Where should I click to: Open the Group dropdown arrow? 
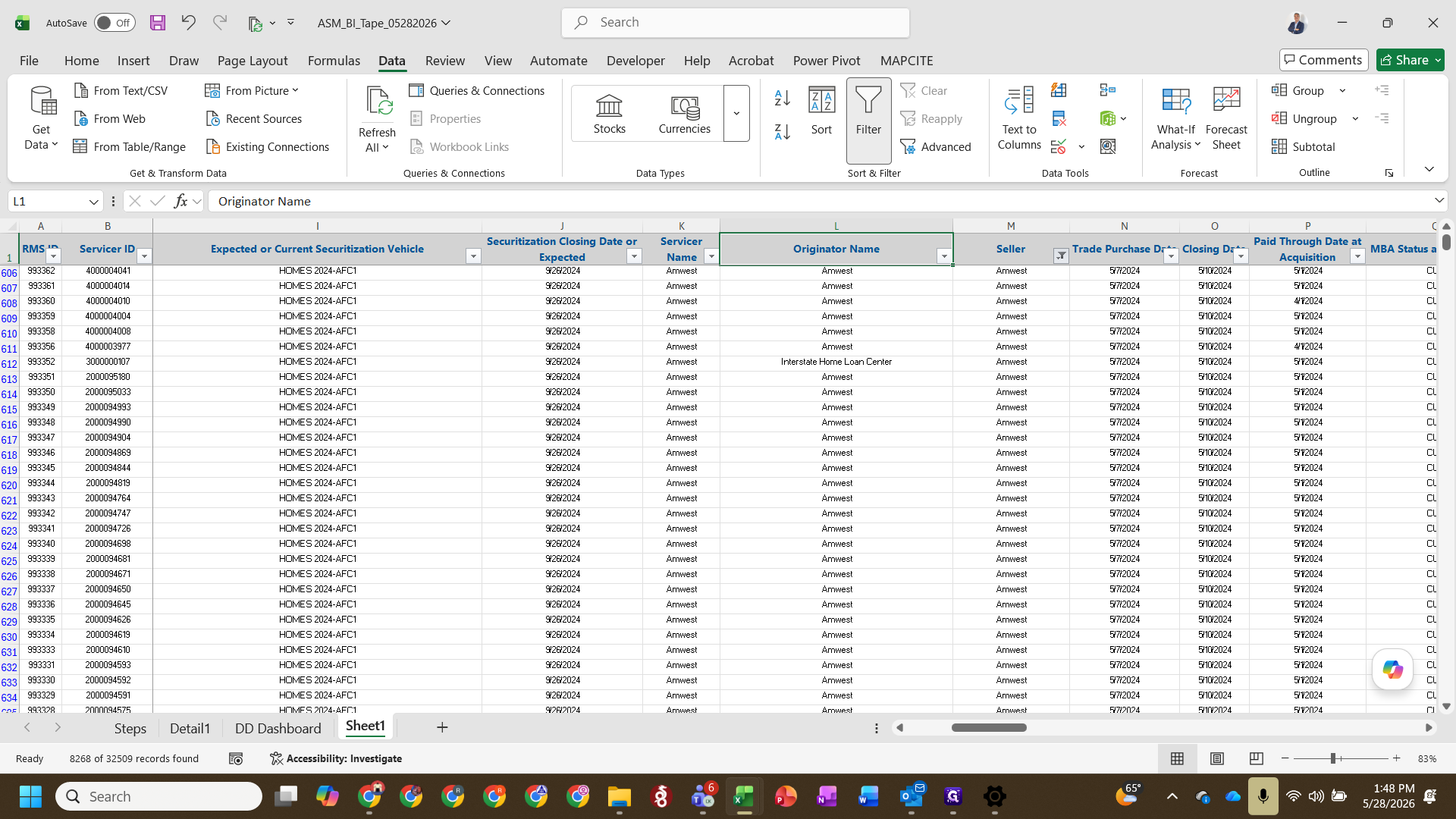coord(1342,90)
